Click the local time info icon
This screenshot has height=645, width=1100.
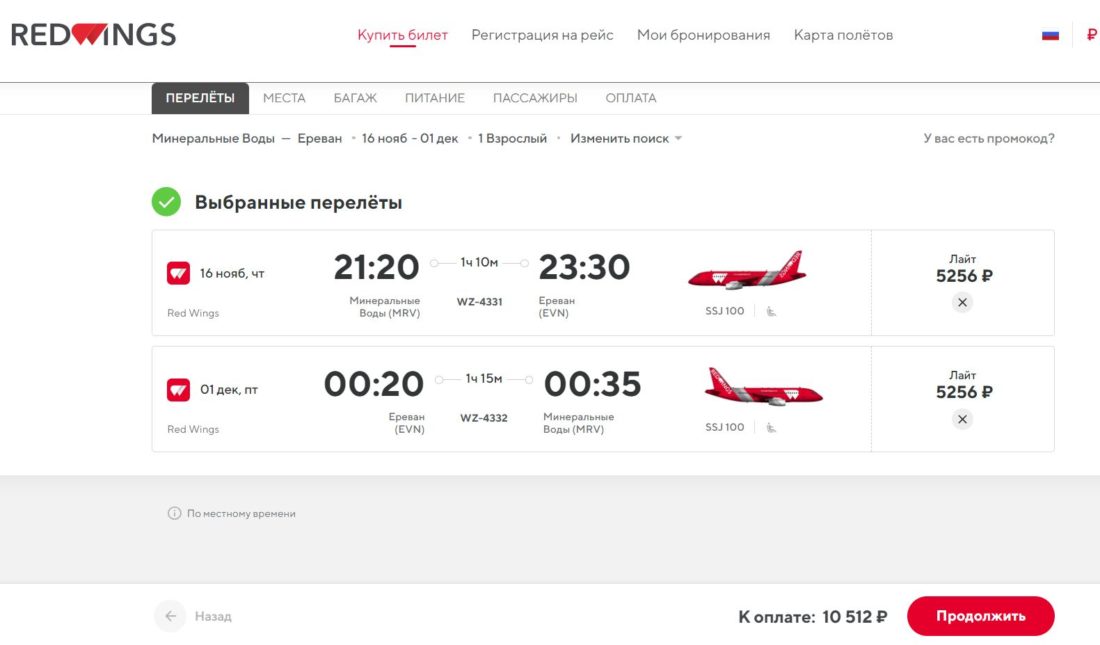pyautogui.click(x=174, y=514)
